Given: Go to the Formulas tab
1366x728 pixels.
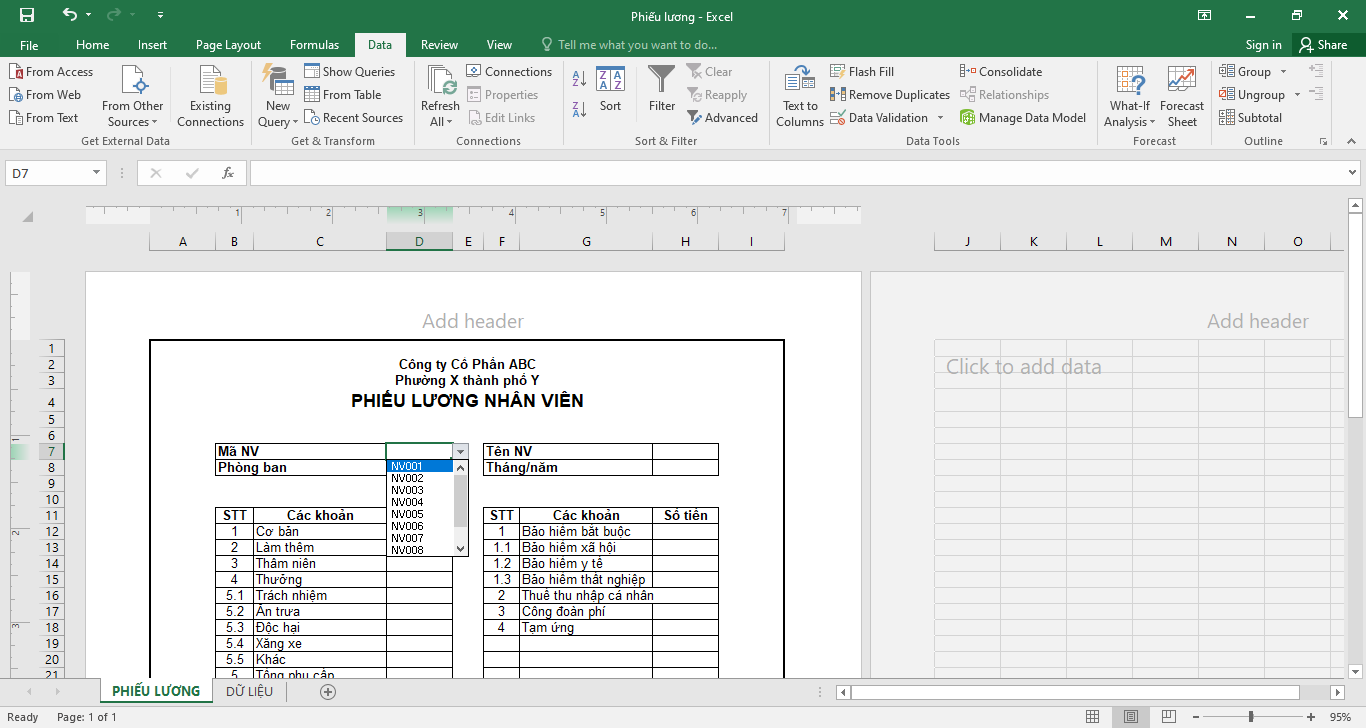Looking at the screenshot, I should coord(314,45).
